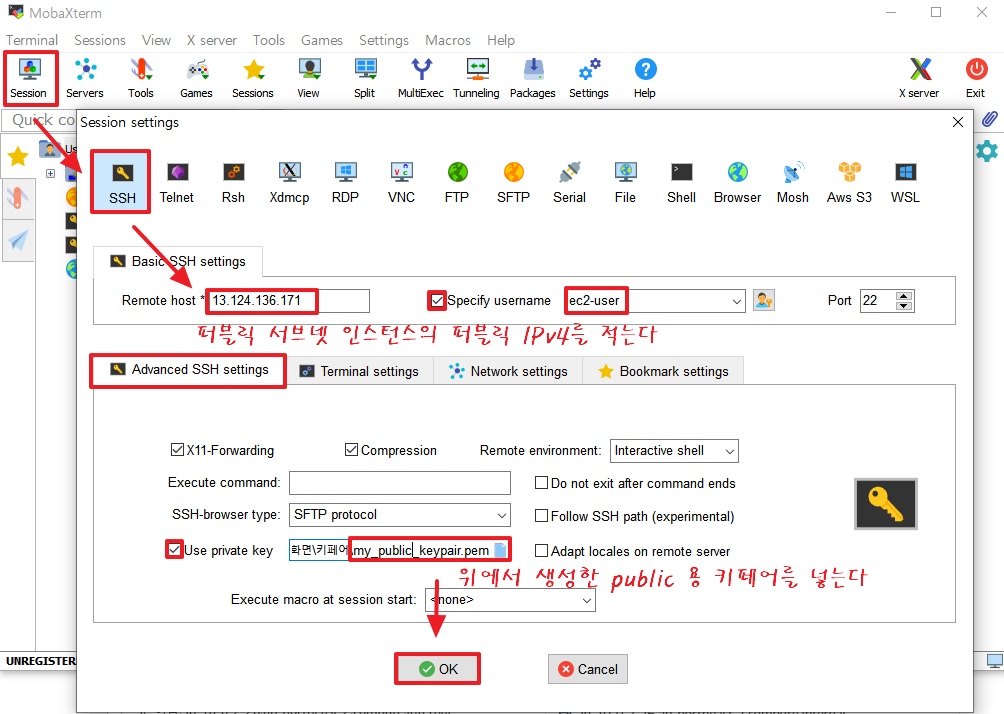Open the Games toolbar icon

coord(197,79)
